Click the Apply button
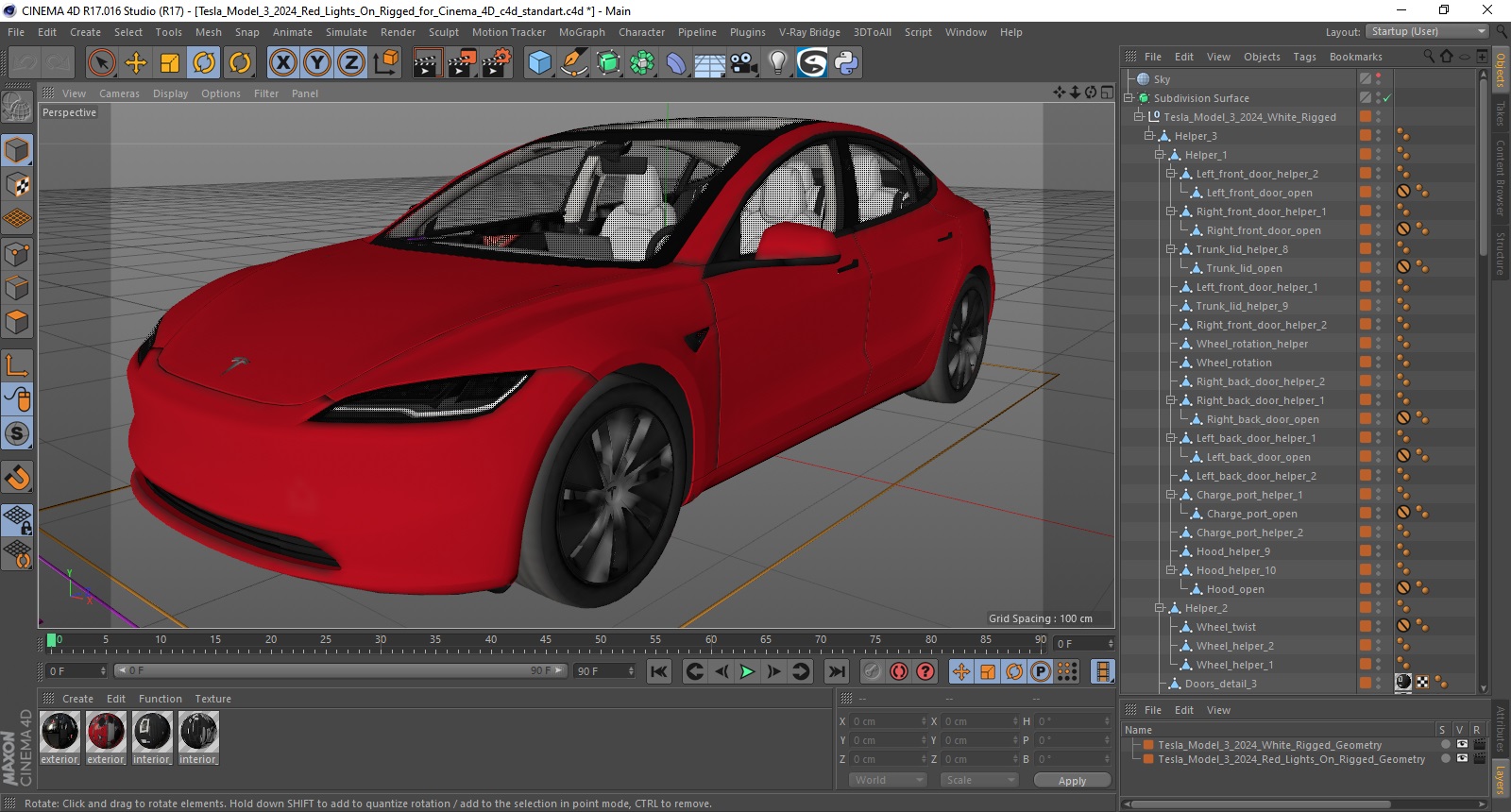This screenshot has height=812, width=1511. point(1072,781)
